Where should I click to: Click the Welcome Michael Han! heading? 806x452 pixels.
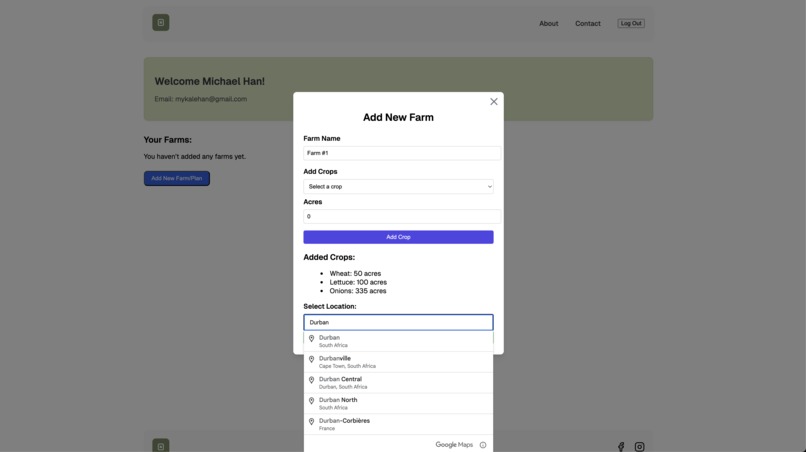(210, 81)
